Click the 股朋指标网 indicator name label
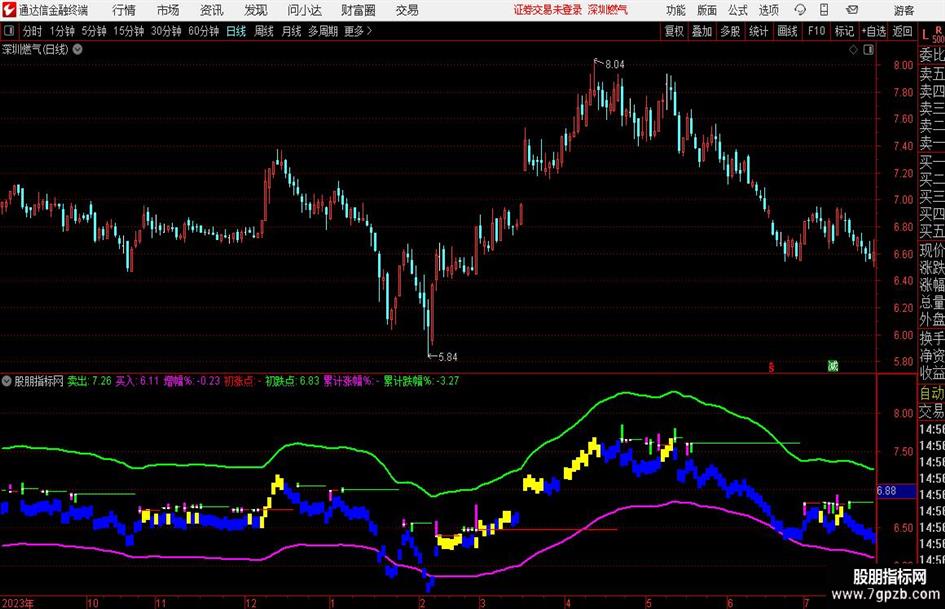The width and height of the screenshot is (945, 609). 39,381
